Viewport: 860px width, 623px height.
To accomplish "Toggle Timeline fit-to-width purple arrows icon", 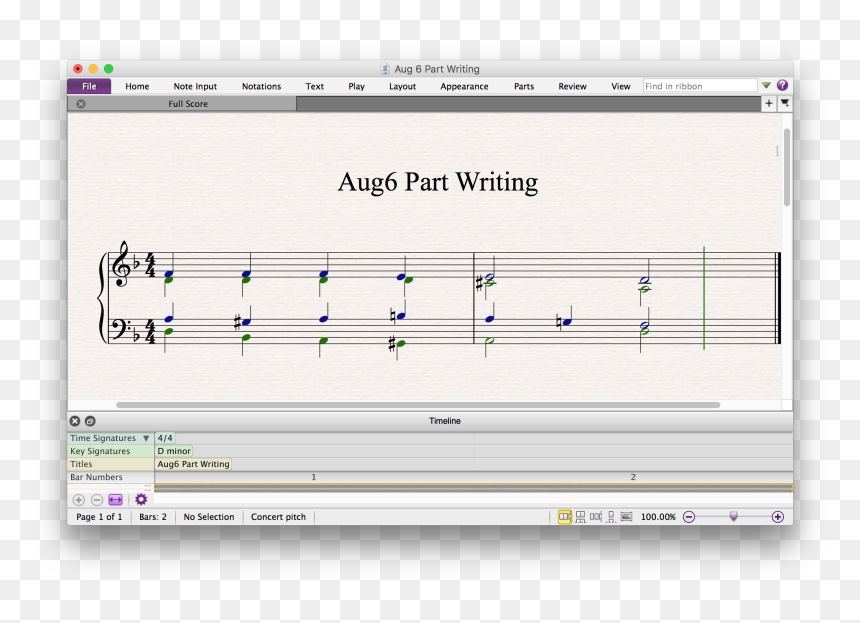I will click(115, 500).
